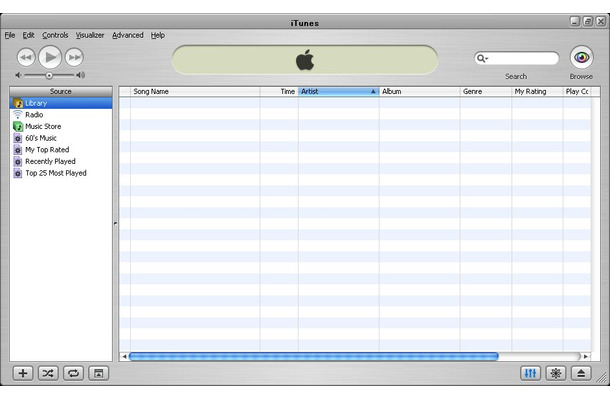Open the Edit menu
Screen dimensions: 610x400
click(28, 35)
